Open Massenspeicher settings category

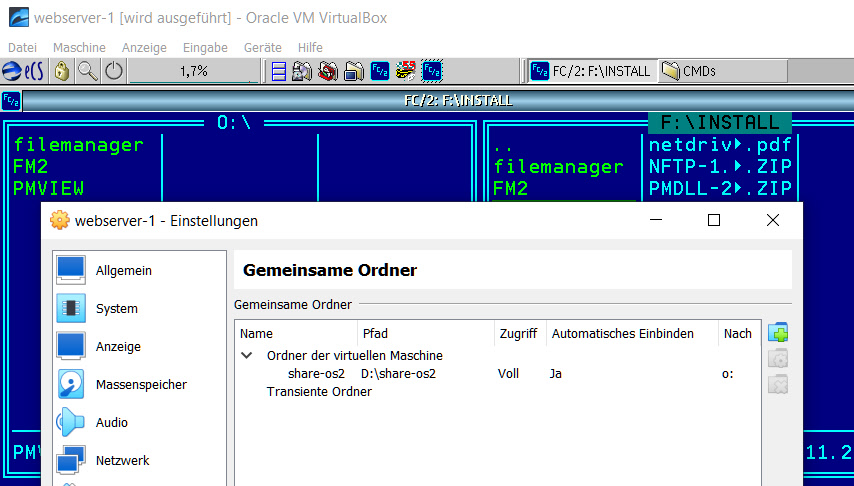[140, 385]
